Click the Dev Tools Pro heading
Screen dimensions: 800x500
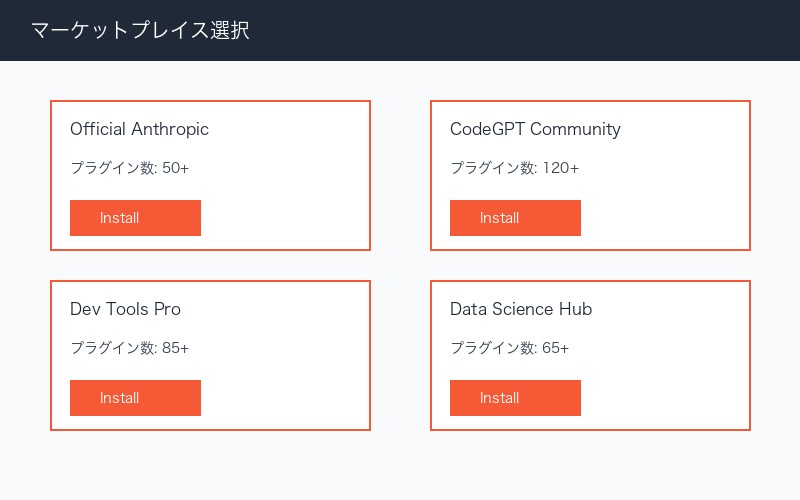tap(125, 309)
